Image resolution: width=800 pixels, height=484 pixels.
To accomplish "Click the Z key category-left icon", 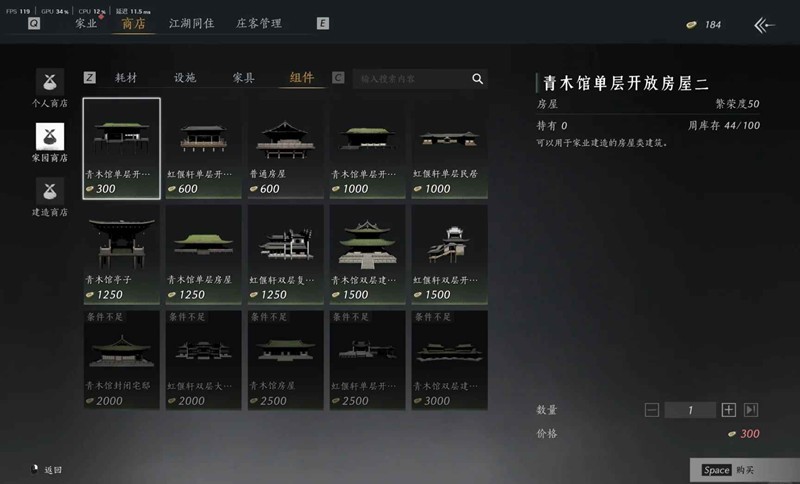I will [89, 78].
